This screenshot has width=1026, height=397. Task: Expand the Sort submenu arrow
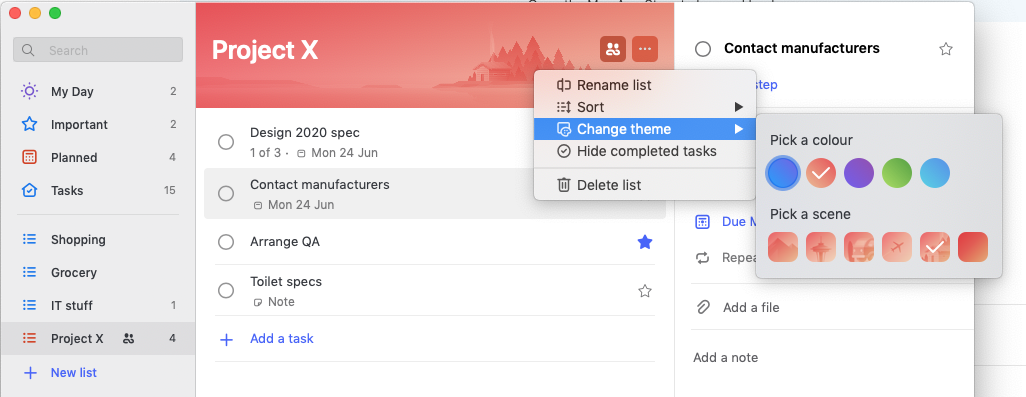tap(739, 107)
